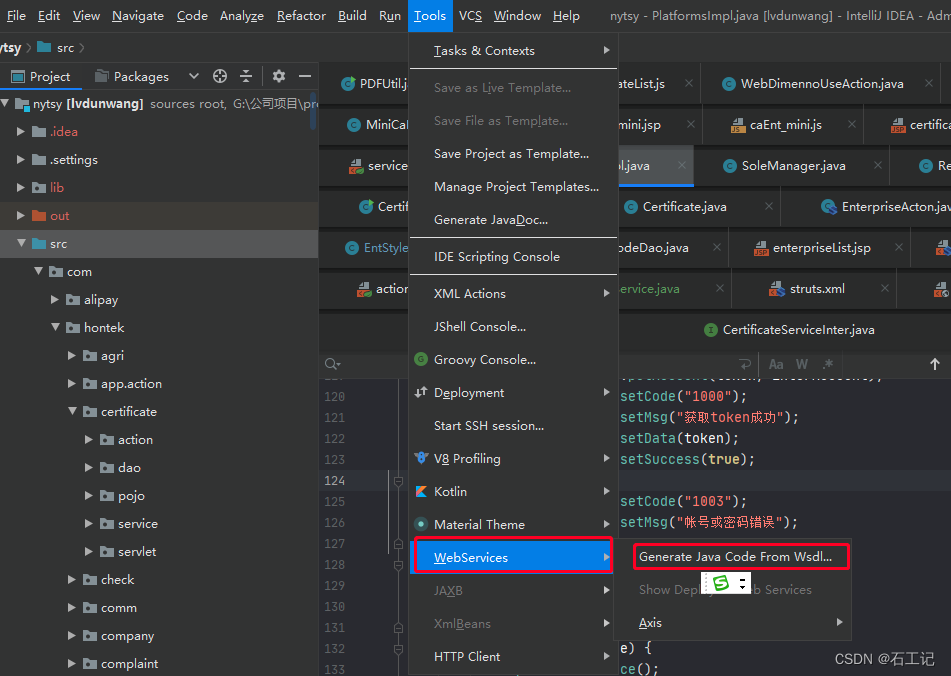
Task: Close the SoleManager.java tab
Action: [878, 165]
